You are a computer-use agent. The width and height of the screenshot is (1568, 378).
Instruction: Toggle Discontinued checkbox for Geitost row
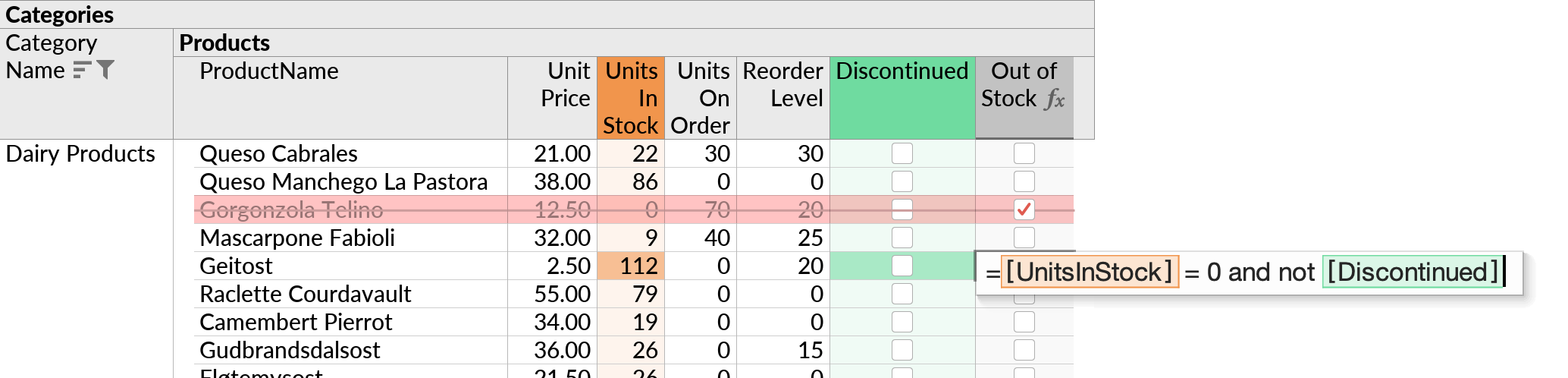[x=902, y=266]
